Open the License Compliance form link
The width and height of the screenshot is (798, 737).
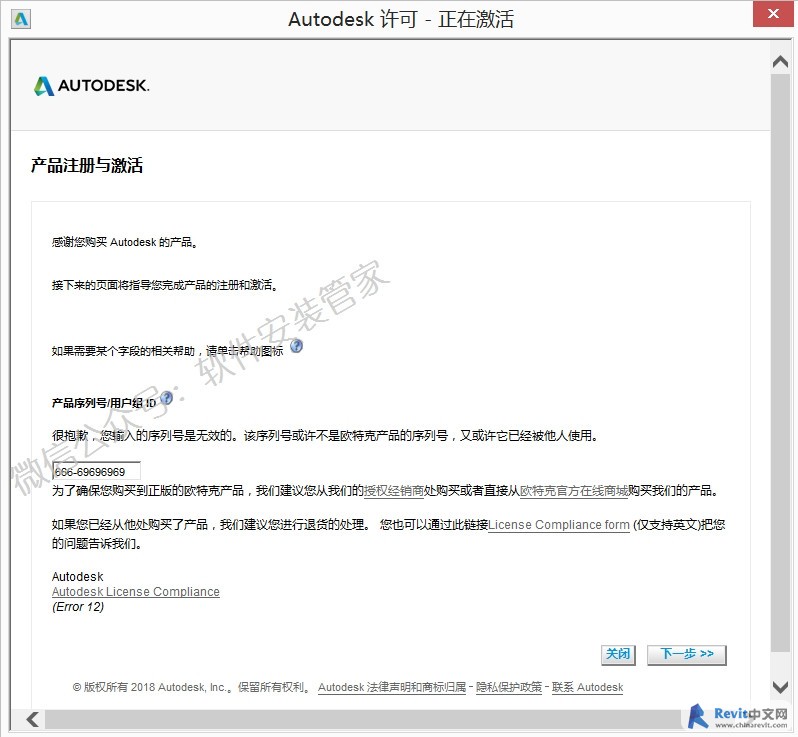pos(559,525)
